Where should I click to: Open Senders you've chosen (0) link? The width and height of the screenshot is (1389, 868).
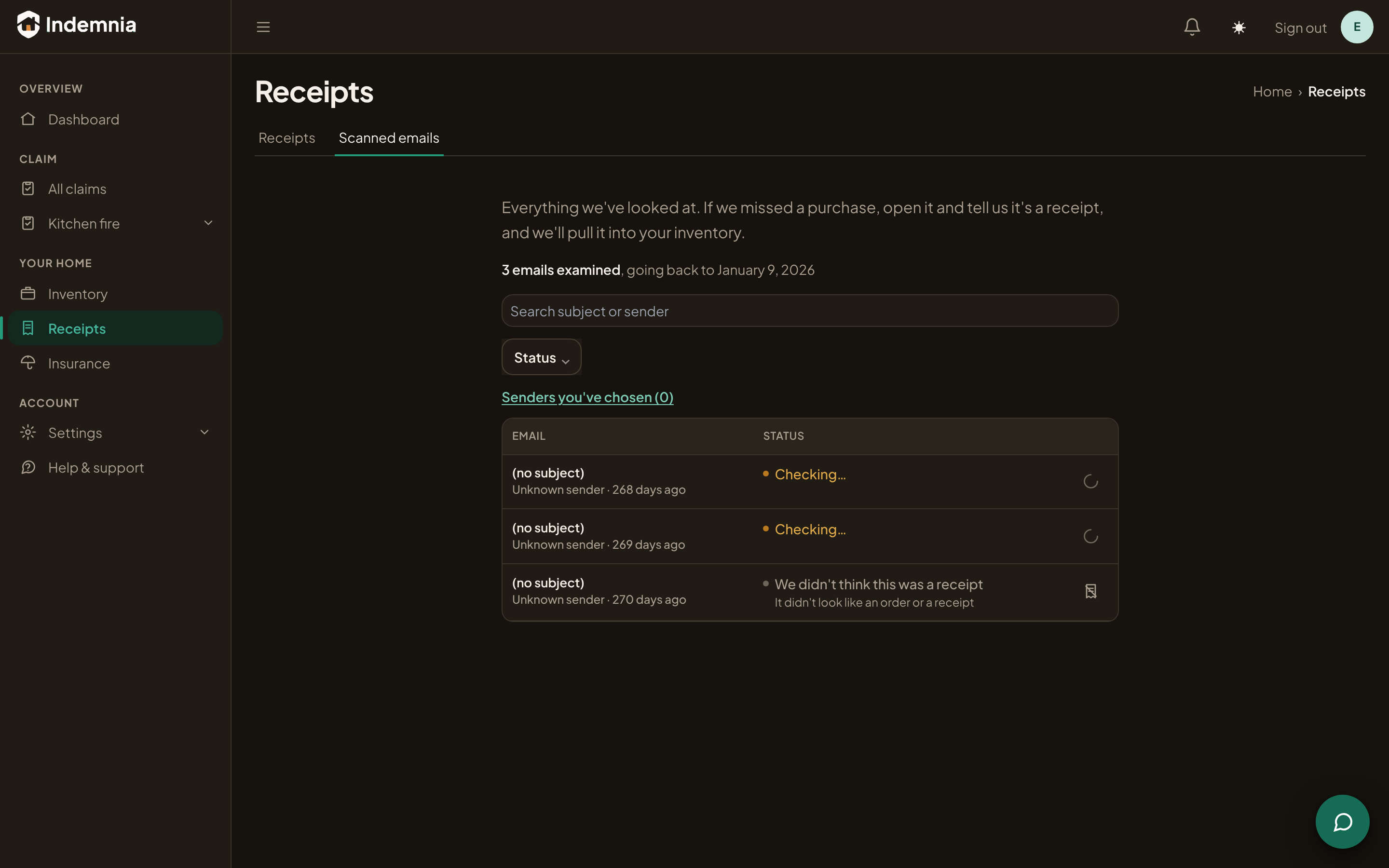587,397
